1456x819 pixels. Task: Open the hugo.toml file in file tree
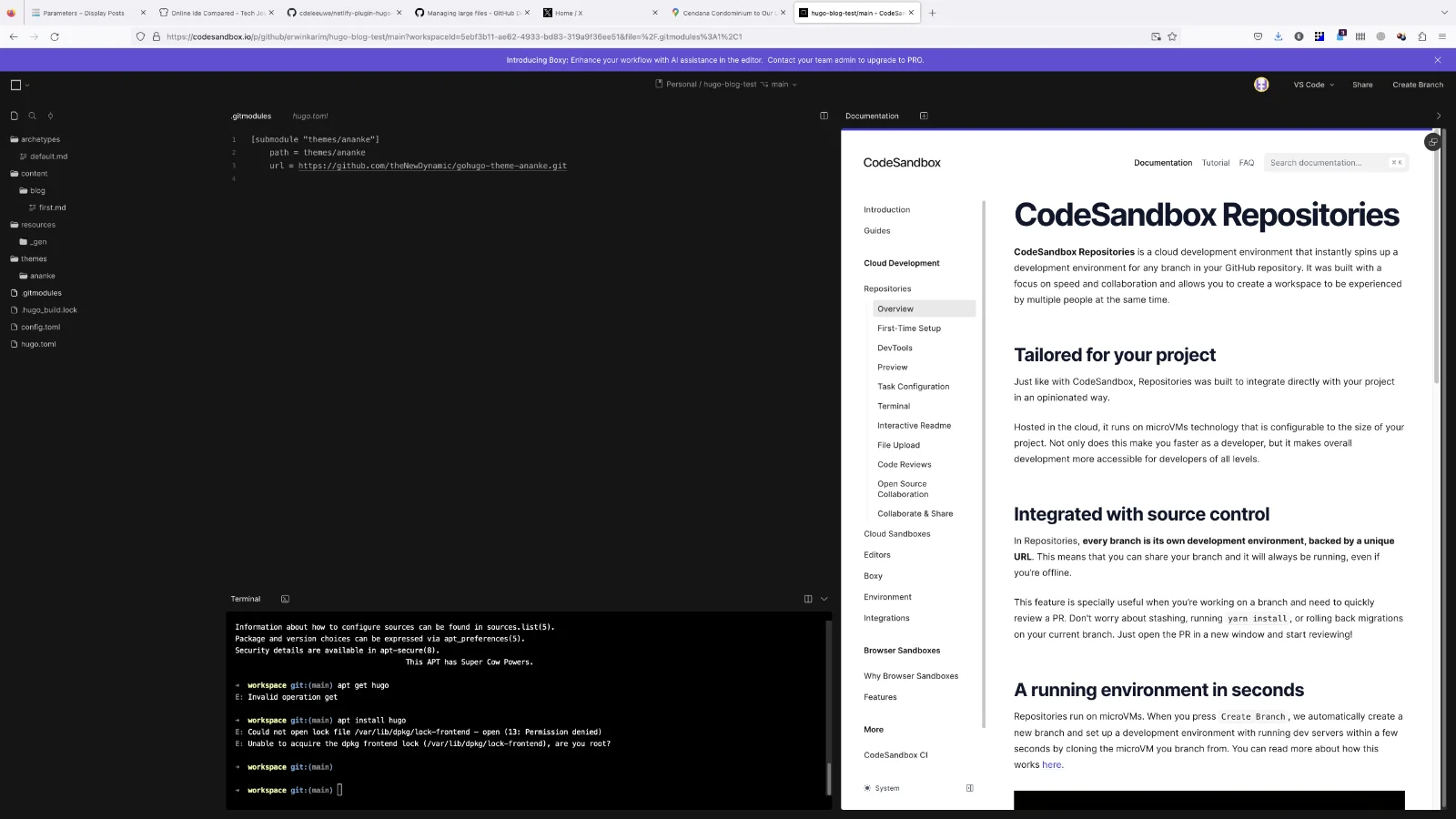coord(34,344)
